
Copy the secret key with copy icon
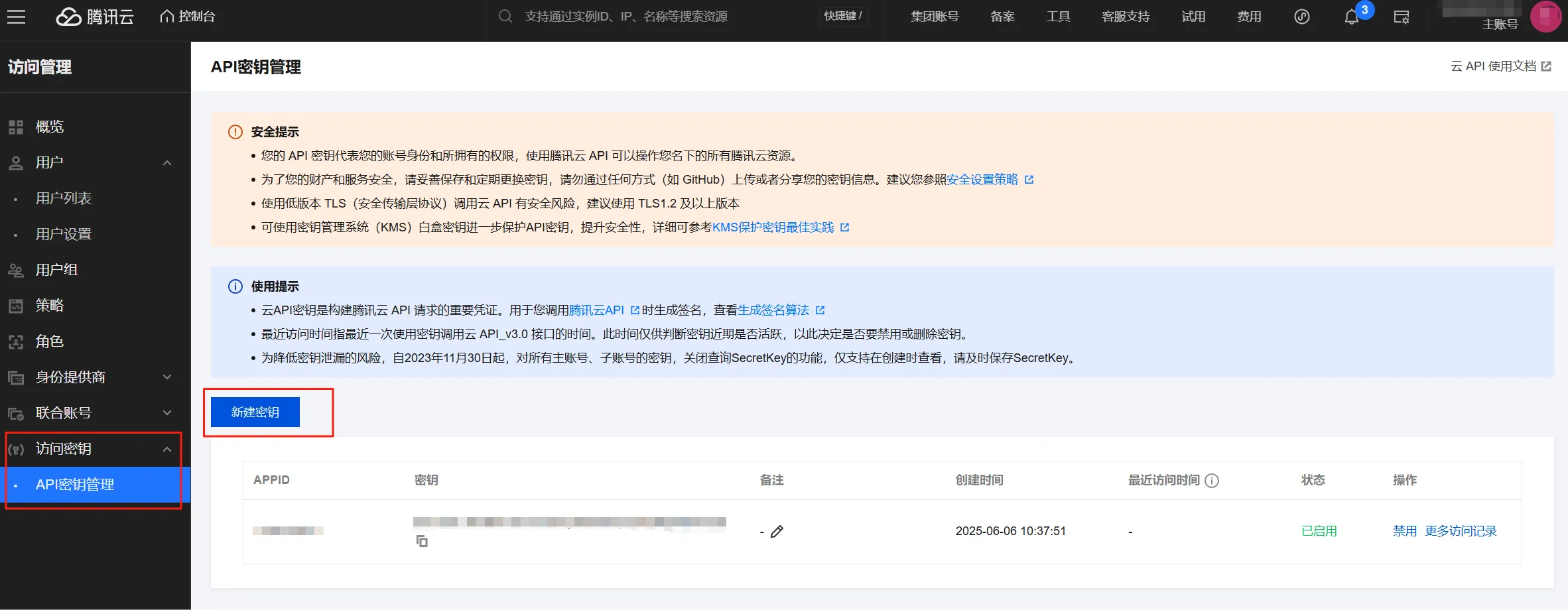coord(422,541)
